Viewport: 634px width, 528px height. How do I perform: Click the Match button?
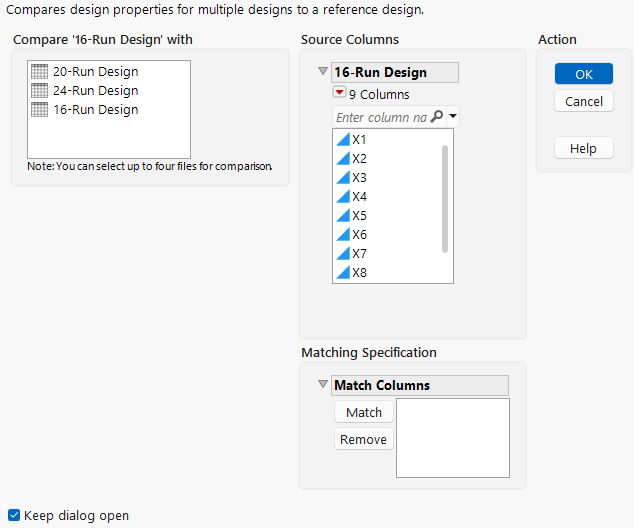coord(364,413)
